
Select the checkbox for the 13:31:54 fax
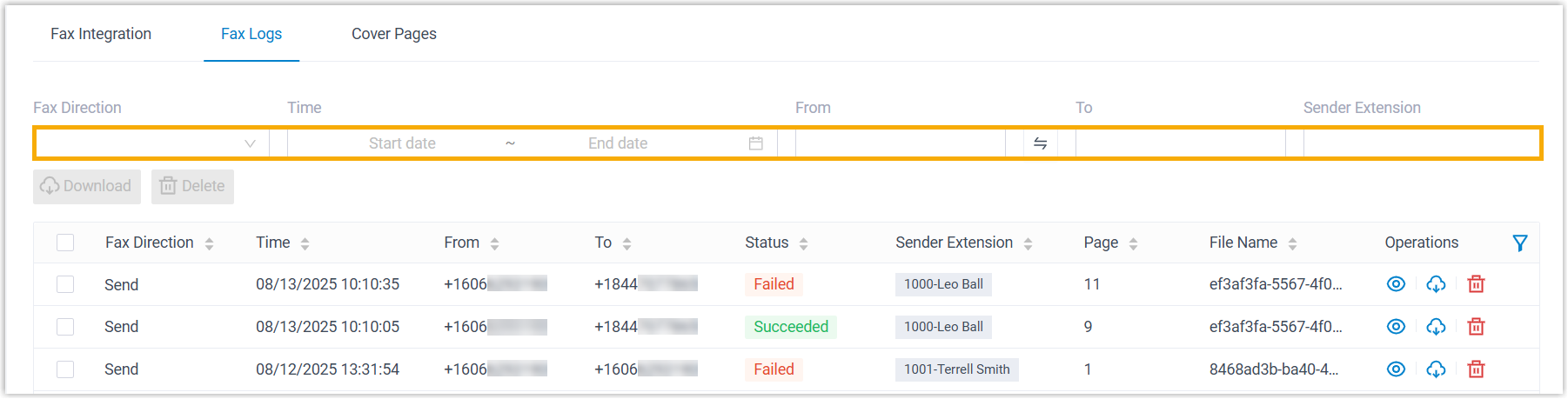(65, 369)
